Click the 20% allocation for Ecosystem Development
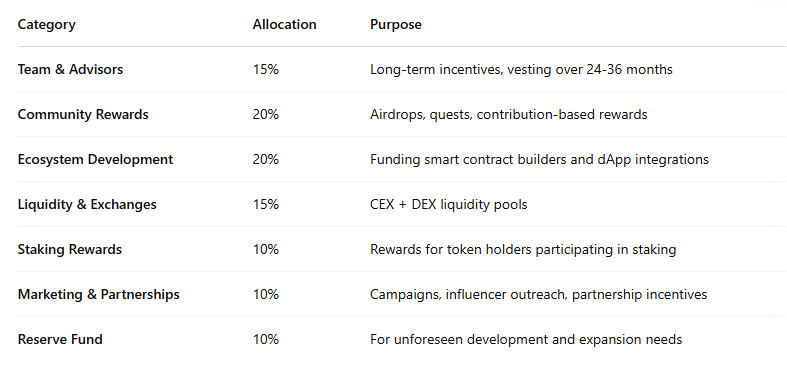 (266, 160)
